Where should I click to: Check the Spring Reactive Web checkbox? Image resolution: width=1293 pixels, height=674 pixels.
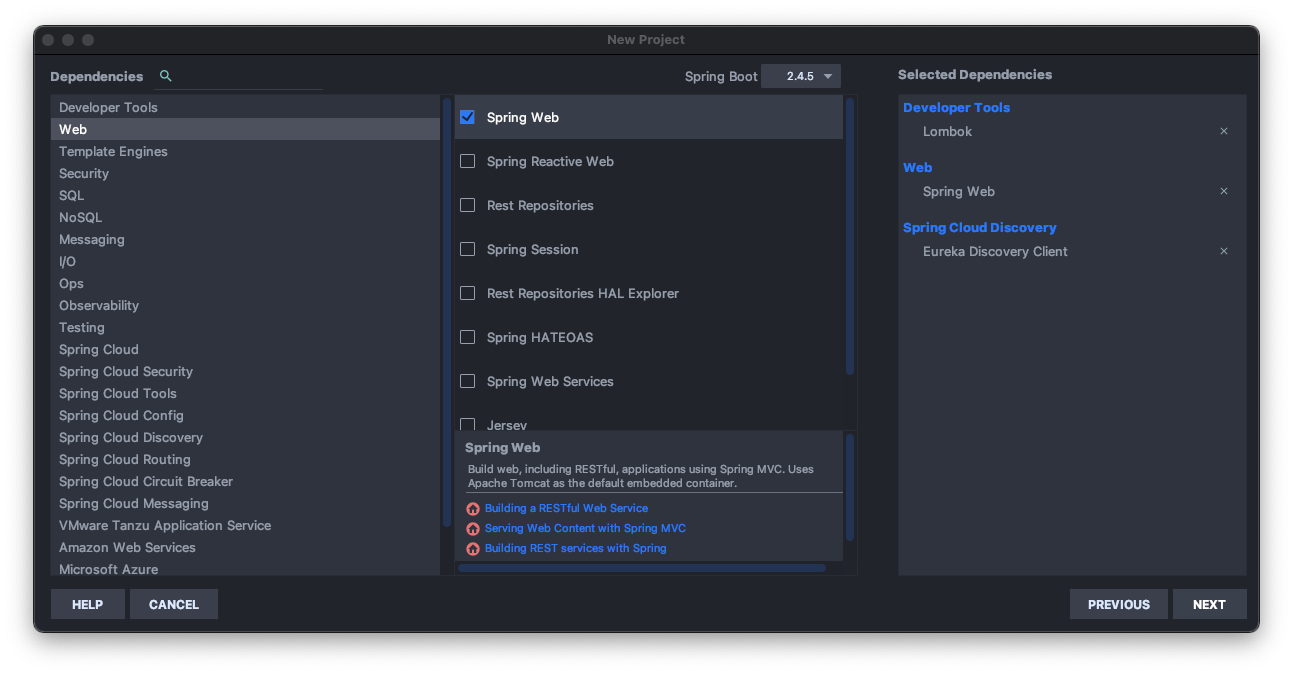(467, 161)
